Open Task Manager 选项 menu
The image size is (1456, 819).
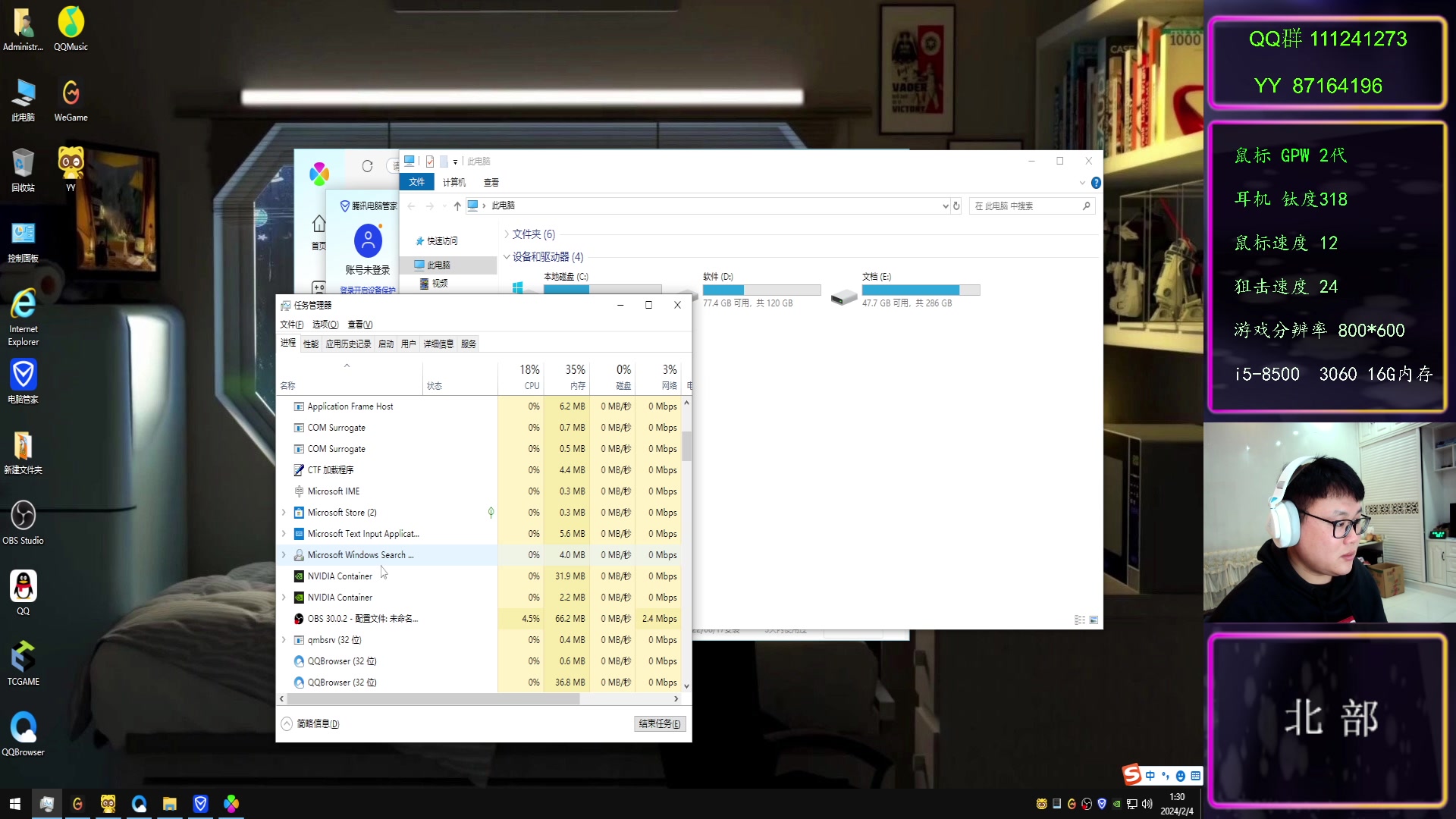tap(325, 325)
